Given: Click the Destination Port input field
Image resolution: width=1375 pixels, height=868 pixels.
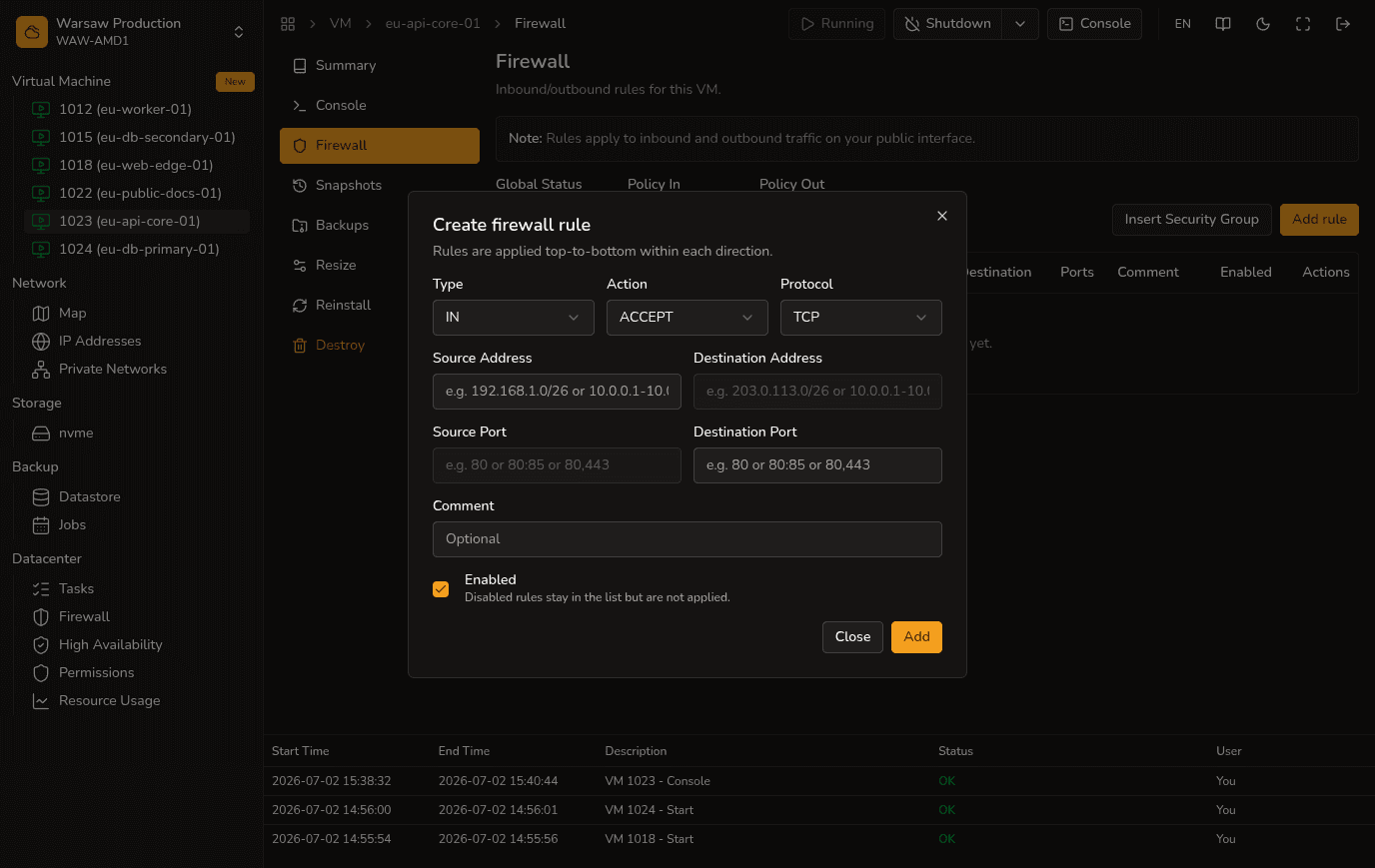Looking at the screenshot, I should 817,464.
